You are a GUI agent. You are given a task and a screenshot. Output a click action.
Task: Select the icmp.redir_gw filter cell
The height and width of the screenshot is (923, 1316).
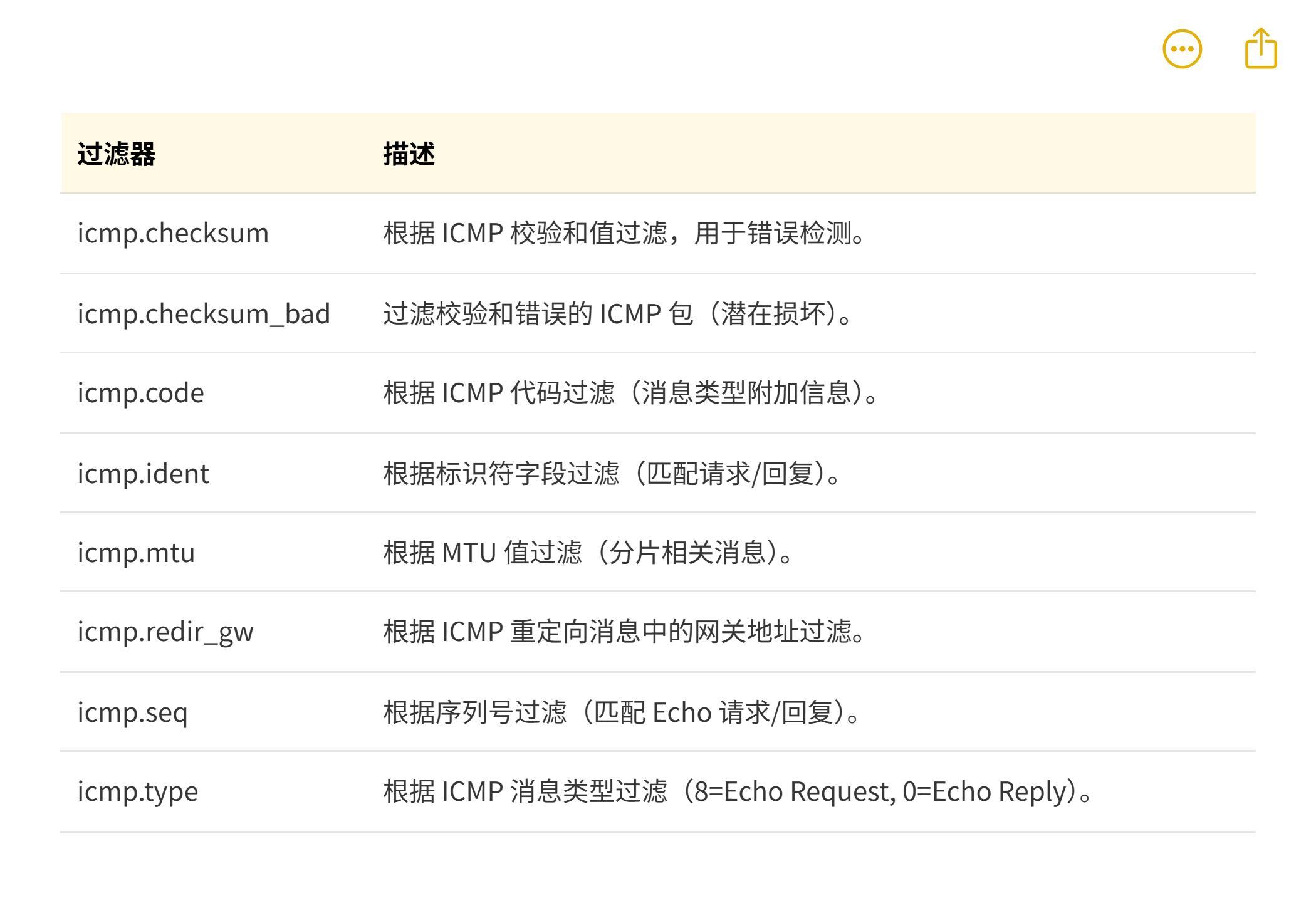point(165,632)
